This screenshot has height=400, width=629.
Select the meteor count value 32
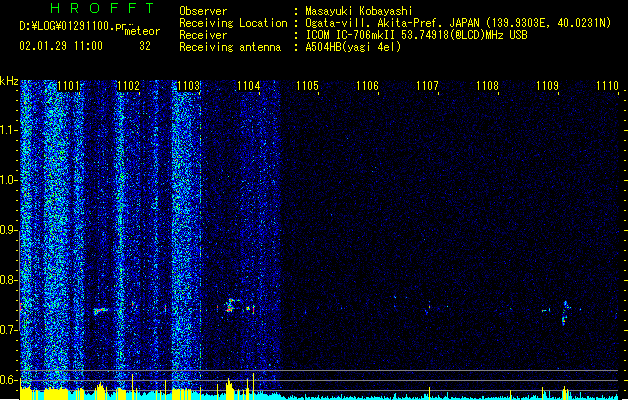tap(145, 46)
